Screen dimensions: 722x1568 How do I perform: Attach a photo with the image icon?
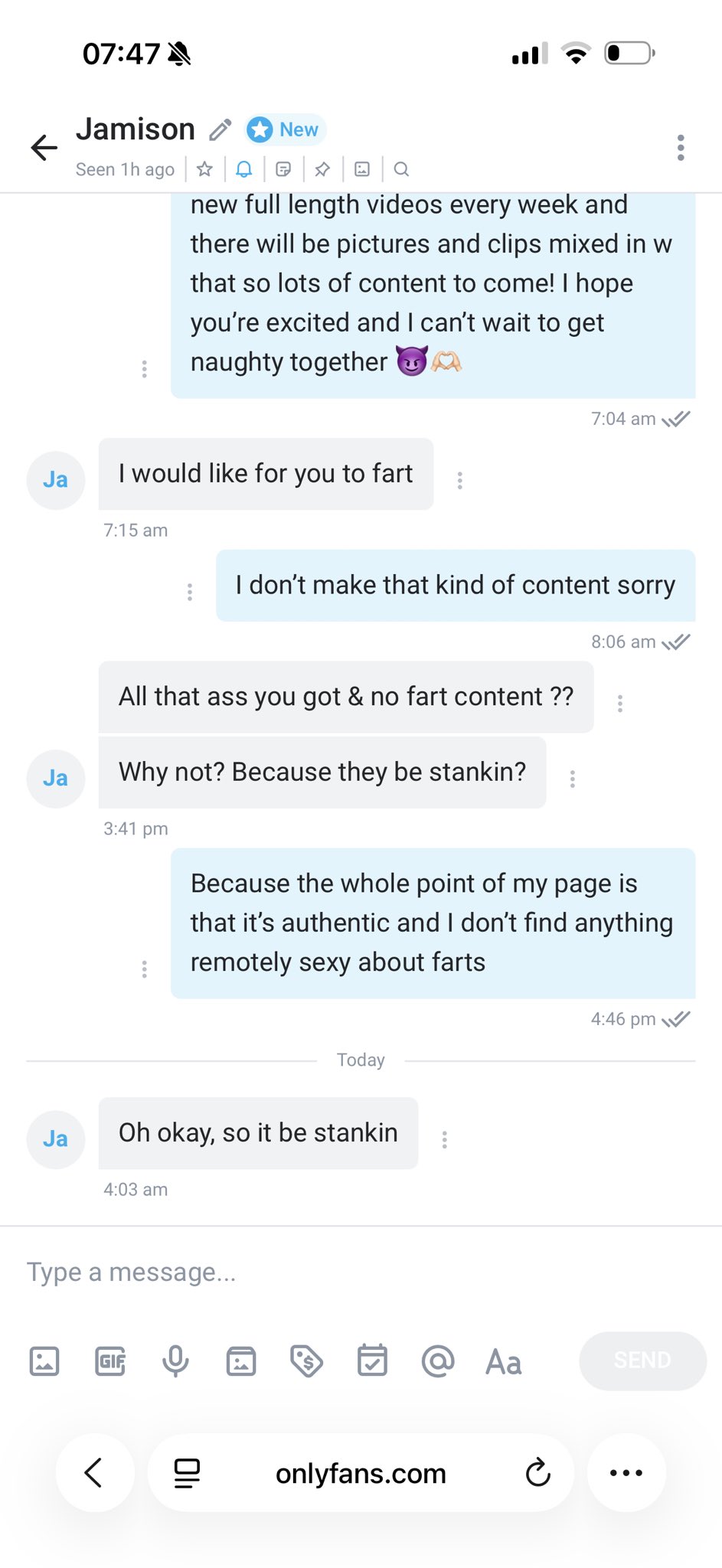44,1361
